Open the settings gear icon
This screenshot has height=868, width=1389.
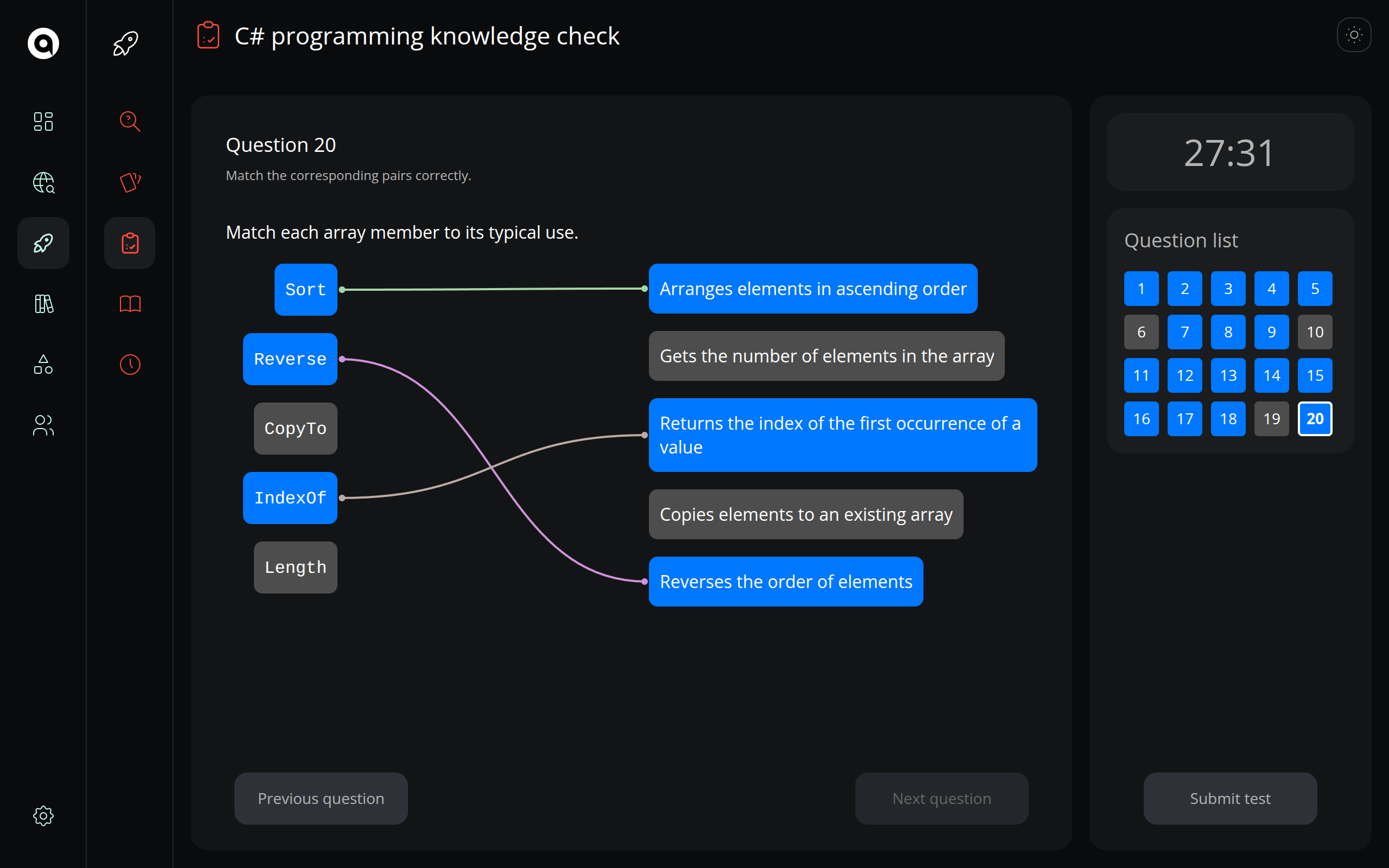[x=43, y=816]
